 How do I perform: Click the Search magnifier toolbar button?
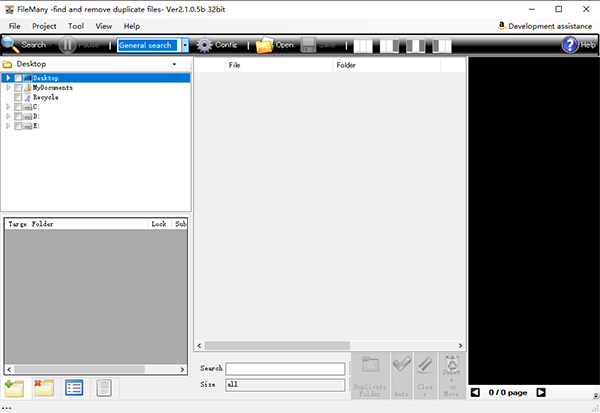tap(25, 45)
